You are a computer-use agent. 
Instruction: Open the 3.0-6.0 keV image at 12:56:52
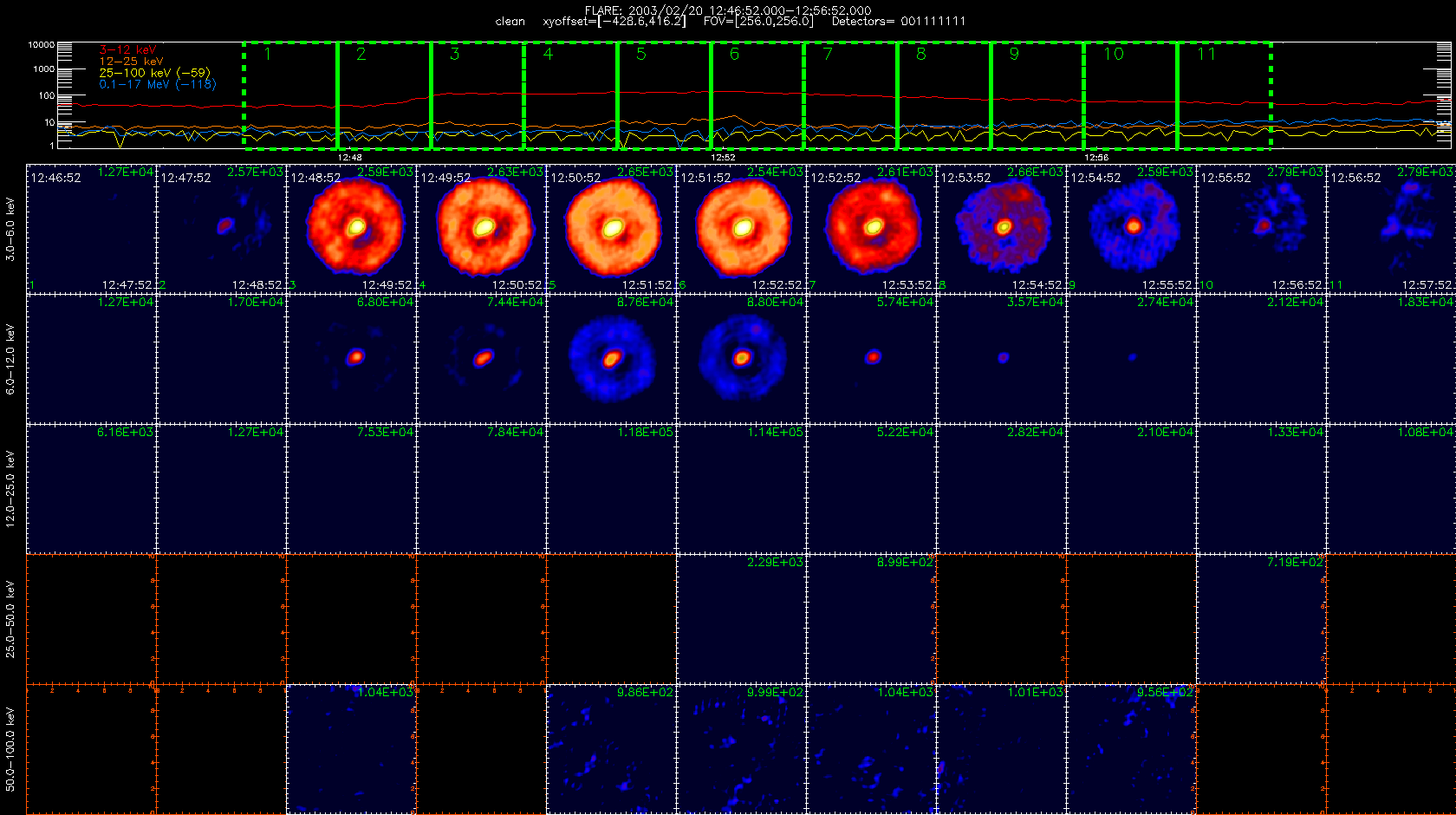[1392, 229]
